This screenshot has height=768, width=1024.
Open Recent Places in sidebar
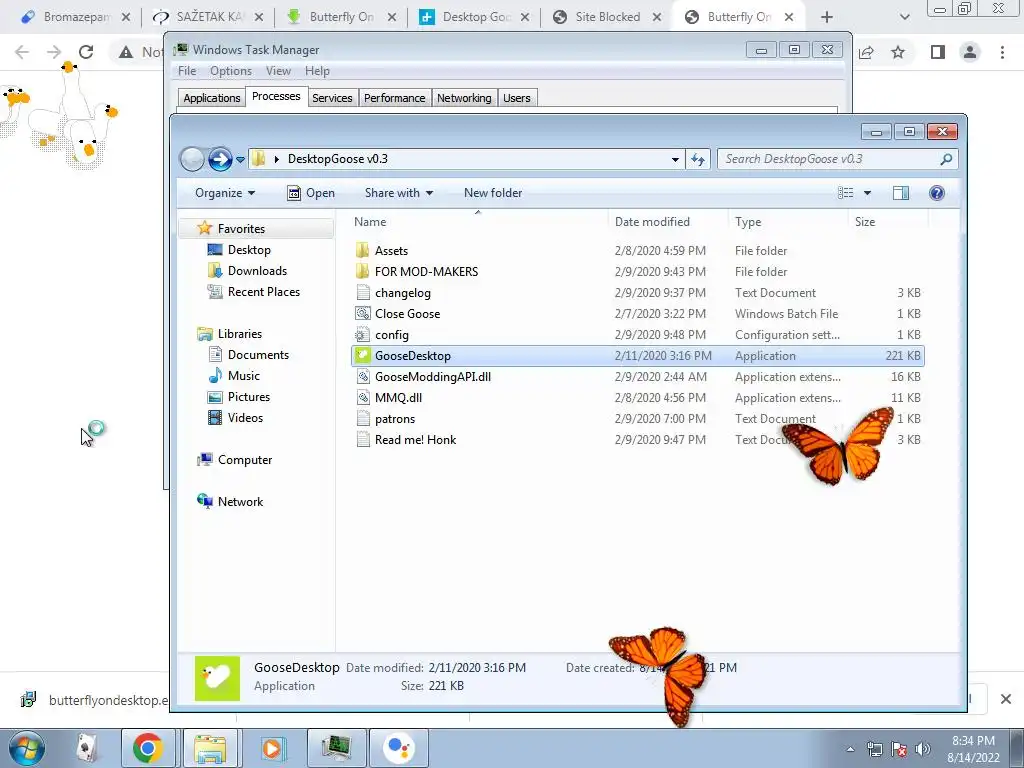pyautogui.click(x=263, y=292)
